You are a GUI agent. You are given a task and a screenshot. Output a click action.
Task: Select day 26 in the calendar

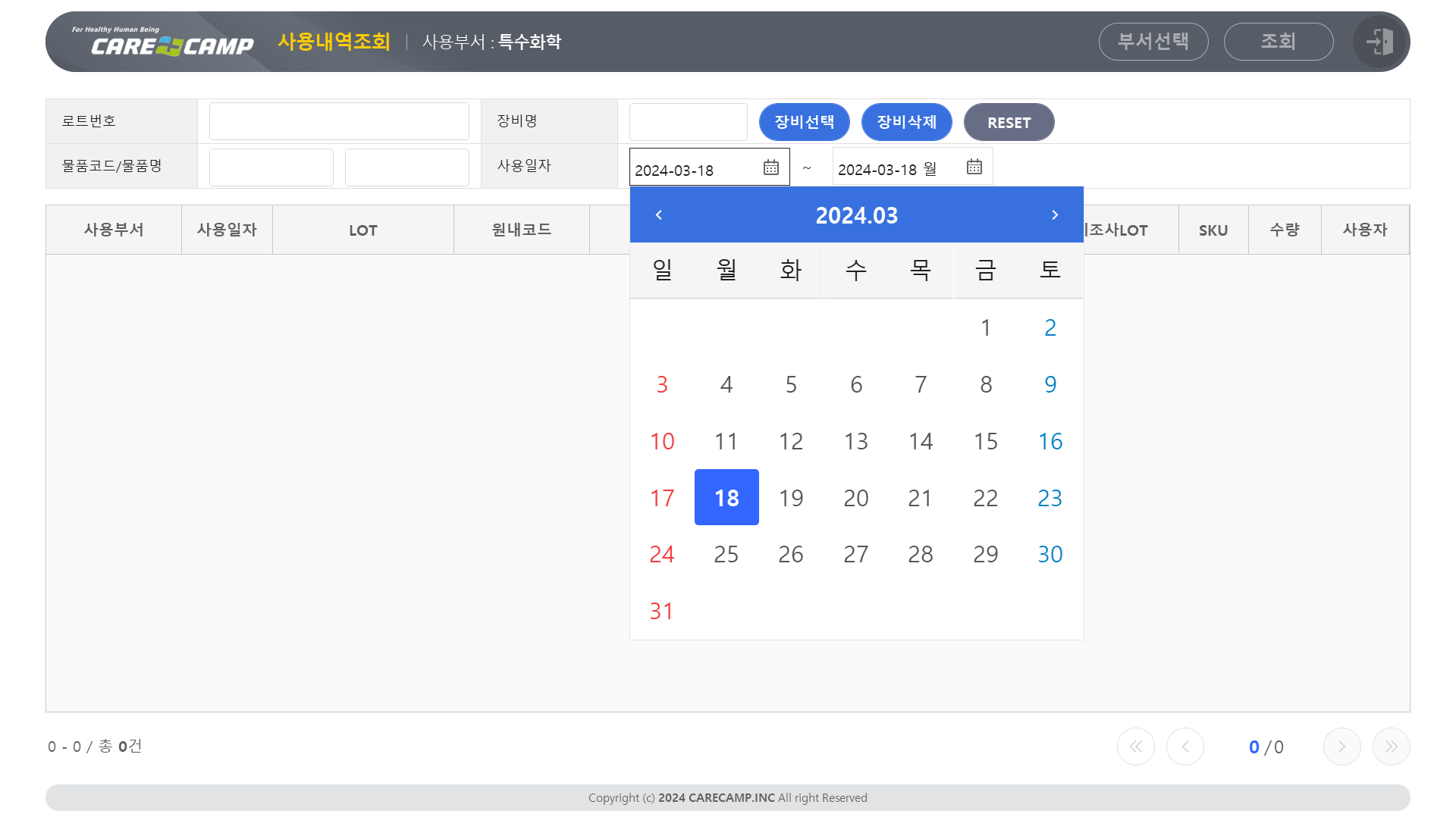791,554
